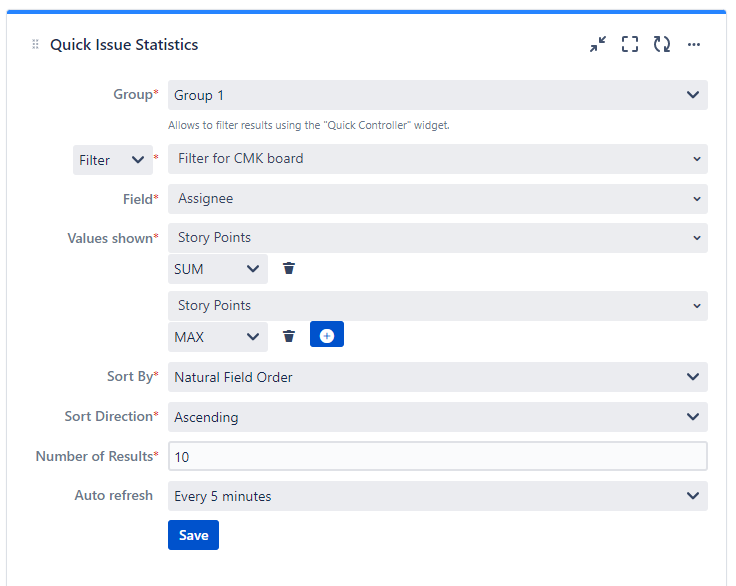Open the Group 1 dropdown
The height and width of the screenshot is (586, 736).
click(437, 95)
